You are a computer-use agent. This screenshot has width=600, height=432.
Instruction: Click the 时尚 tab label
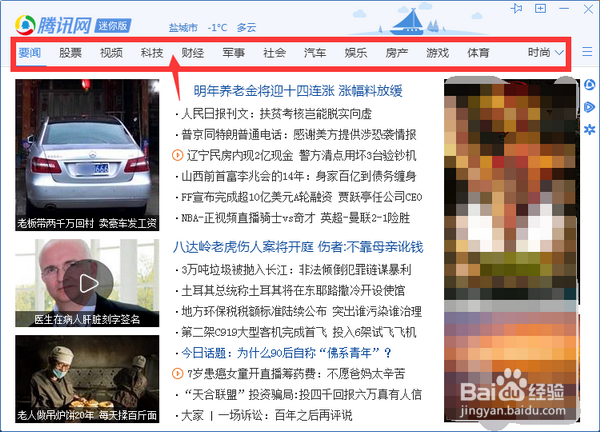click(539, 52)
